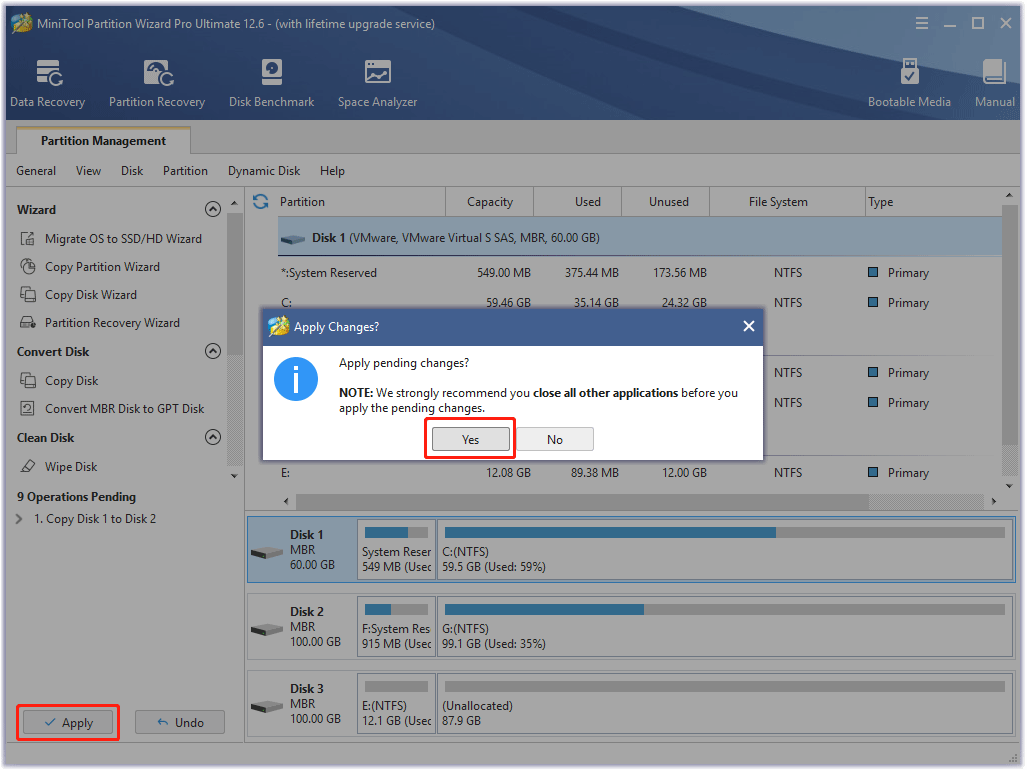Start Migrate OS to SSD/HD Wizard
The height and width of the screenshot is (770, 1027).
pyautogui.click(x=123, y=238)
